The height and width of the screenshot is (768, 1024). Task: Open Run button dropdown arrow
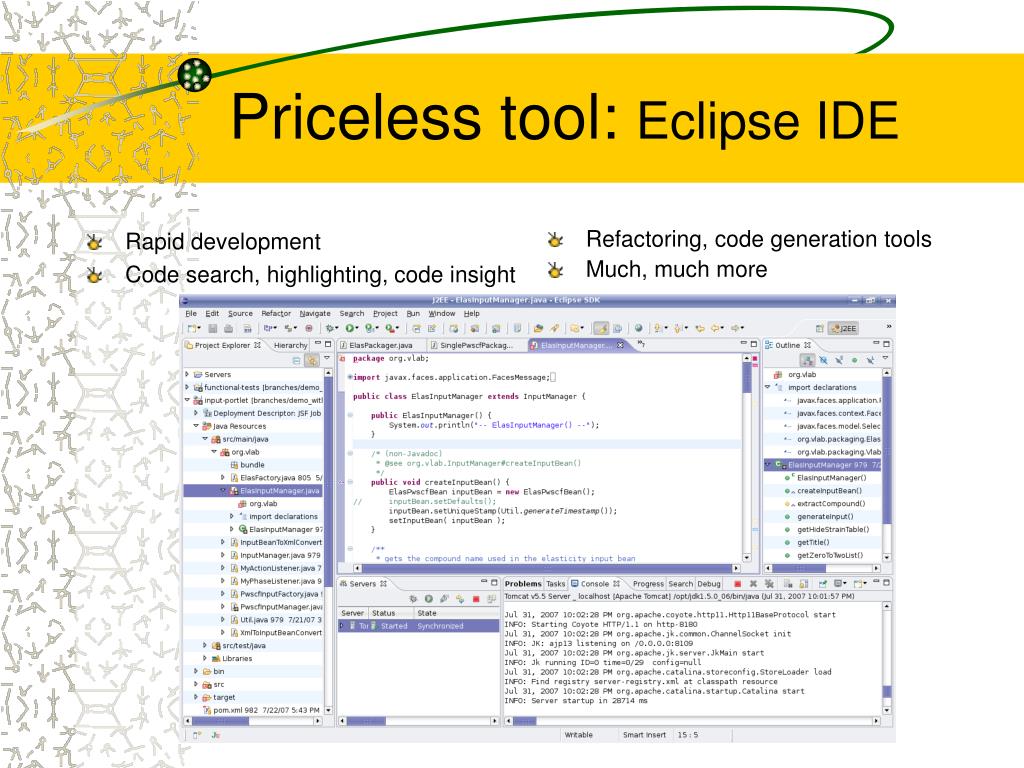pos(357,328)
